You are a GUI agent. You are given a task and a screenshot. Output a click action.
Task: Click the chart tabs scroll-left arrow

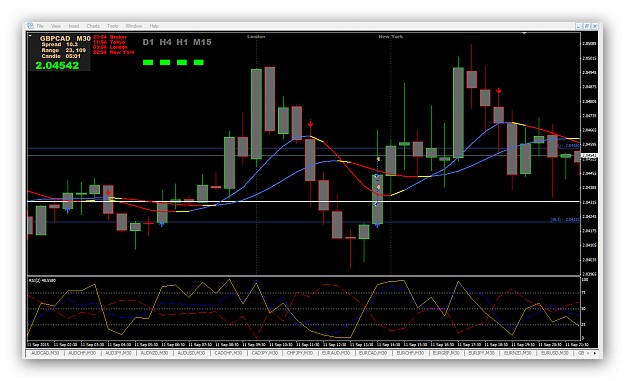pyautogui.click(x=588, y=353)
